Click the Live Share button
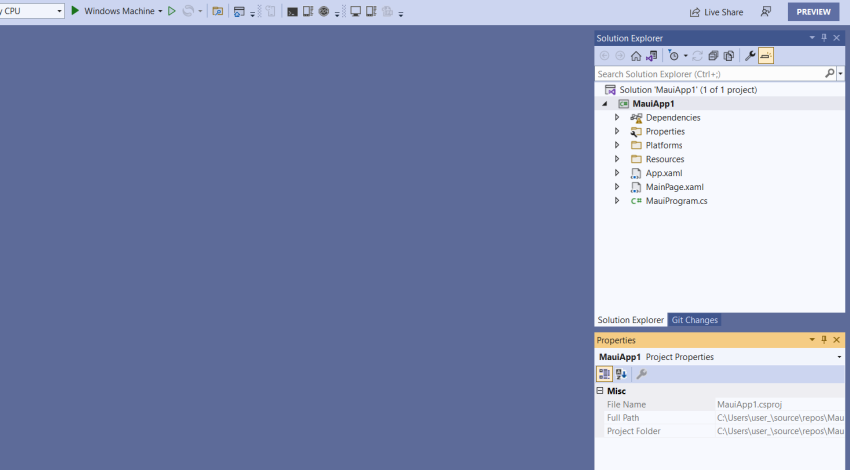The width and height of the screenshot is (850, 470). pyautogui.click(x=716, y=12)
